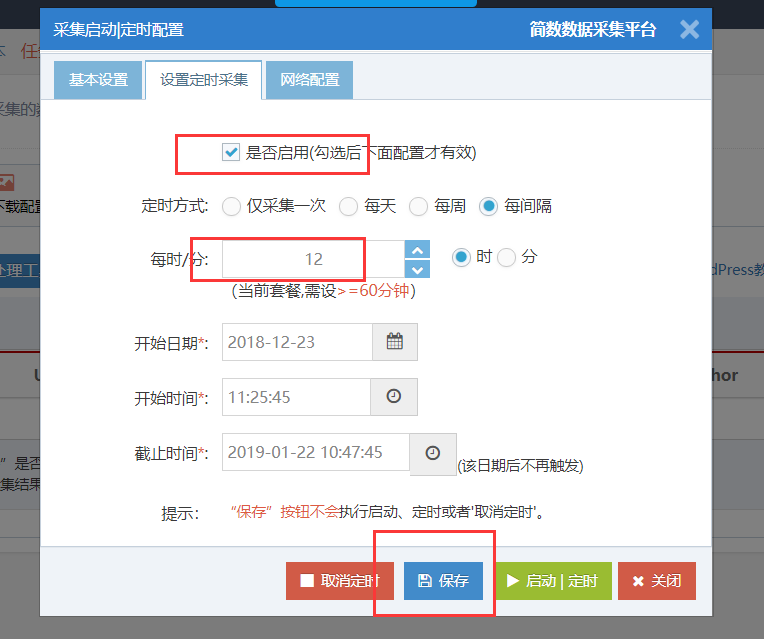This screenshot has width=764, height=639.
Task: Choose the 时 (hour) unit radio
Action: [x=461, y=257]
